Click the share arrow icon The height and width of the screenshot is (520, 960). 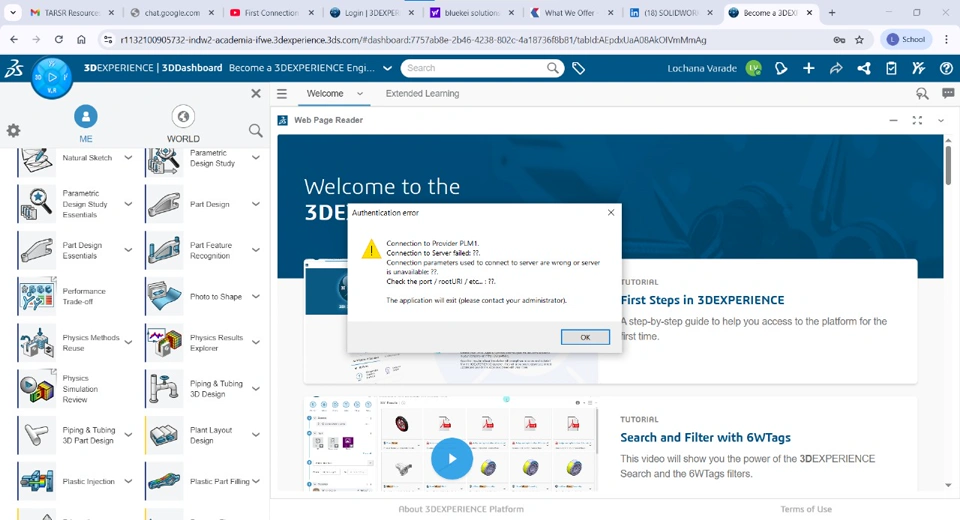click(836, 69)
